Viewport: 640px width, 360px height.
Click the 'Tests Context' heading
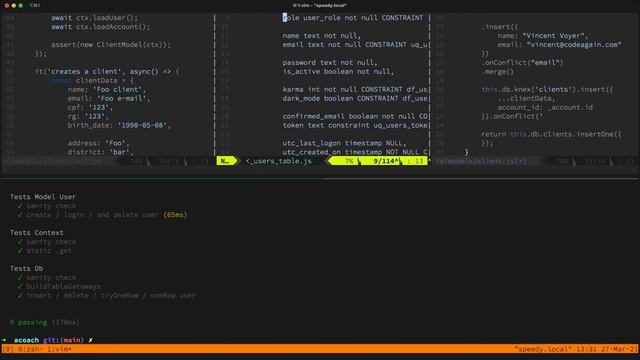(37, 233)
